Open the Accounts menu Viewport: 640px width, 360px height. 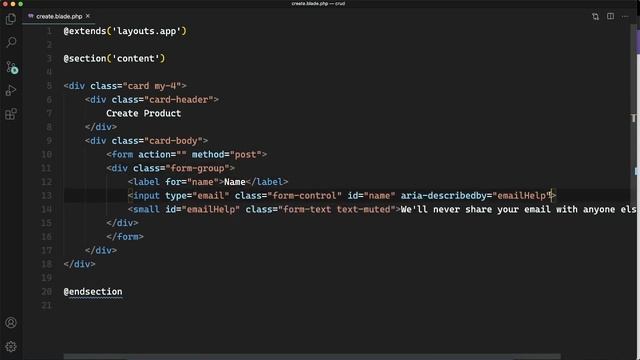[11, 323]
